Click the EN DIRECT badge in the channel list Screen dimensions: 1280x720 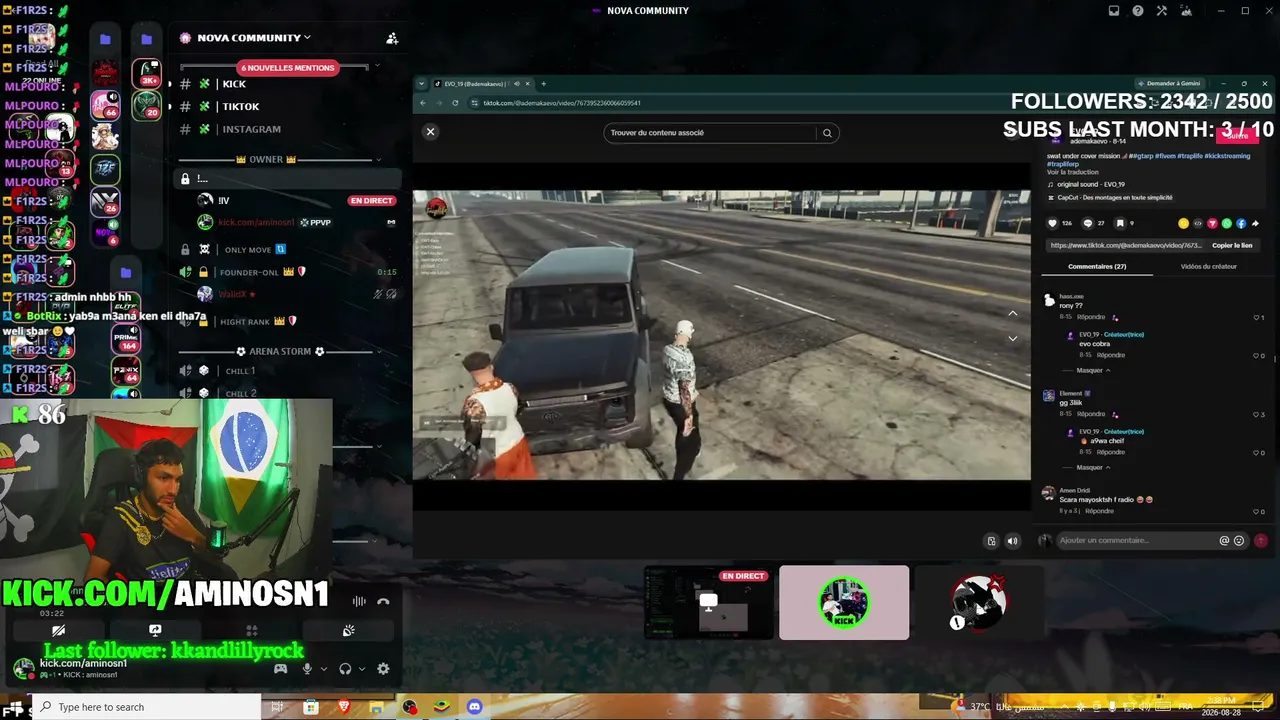pos(371,200)
